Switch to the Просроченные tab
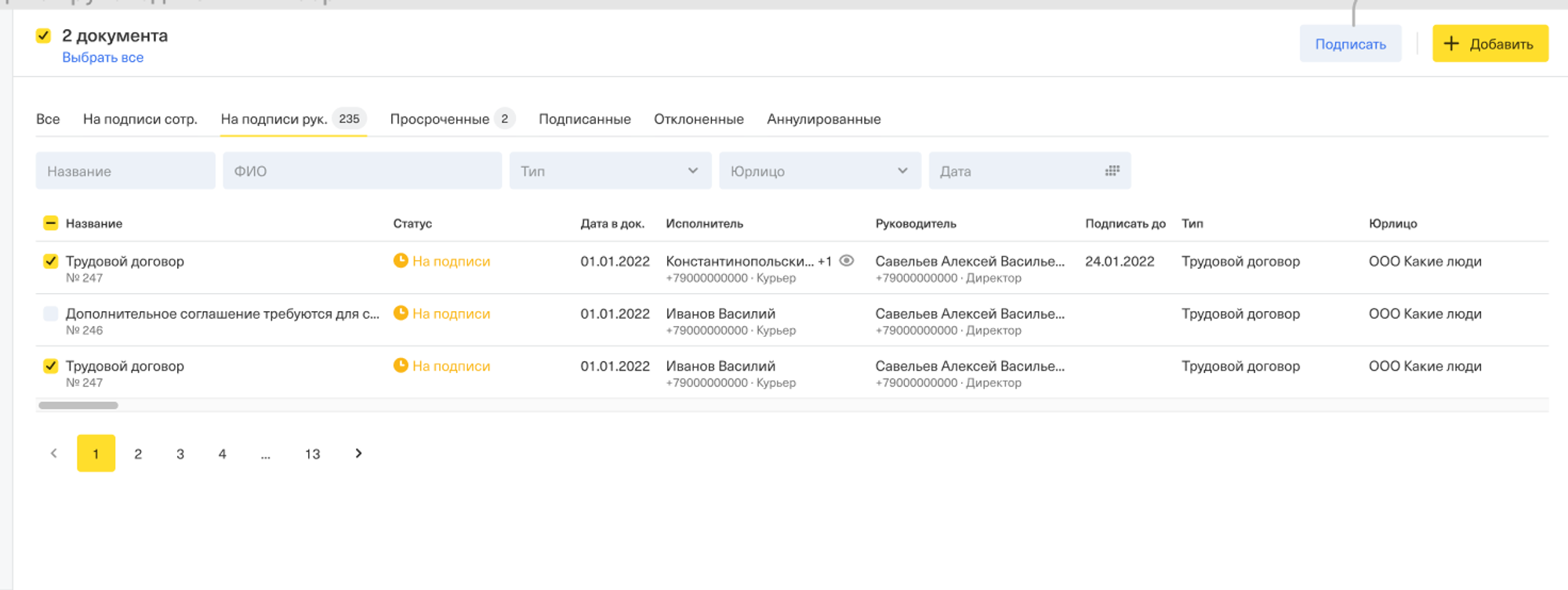Screen dimensions: 1568x590 pos(440,119)
